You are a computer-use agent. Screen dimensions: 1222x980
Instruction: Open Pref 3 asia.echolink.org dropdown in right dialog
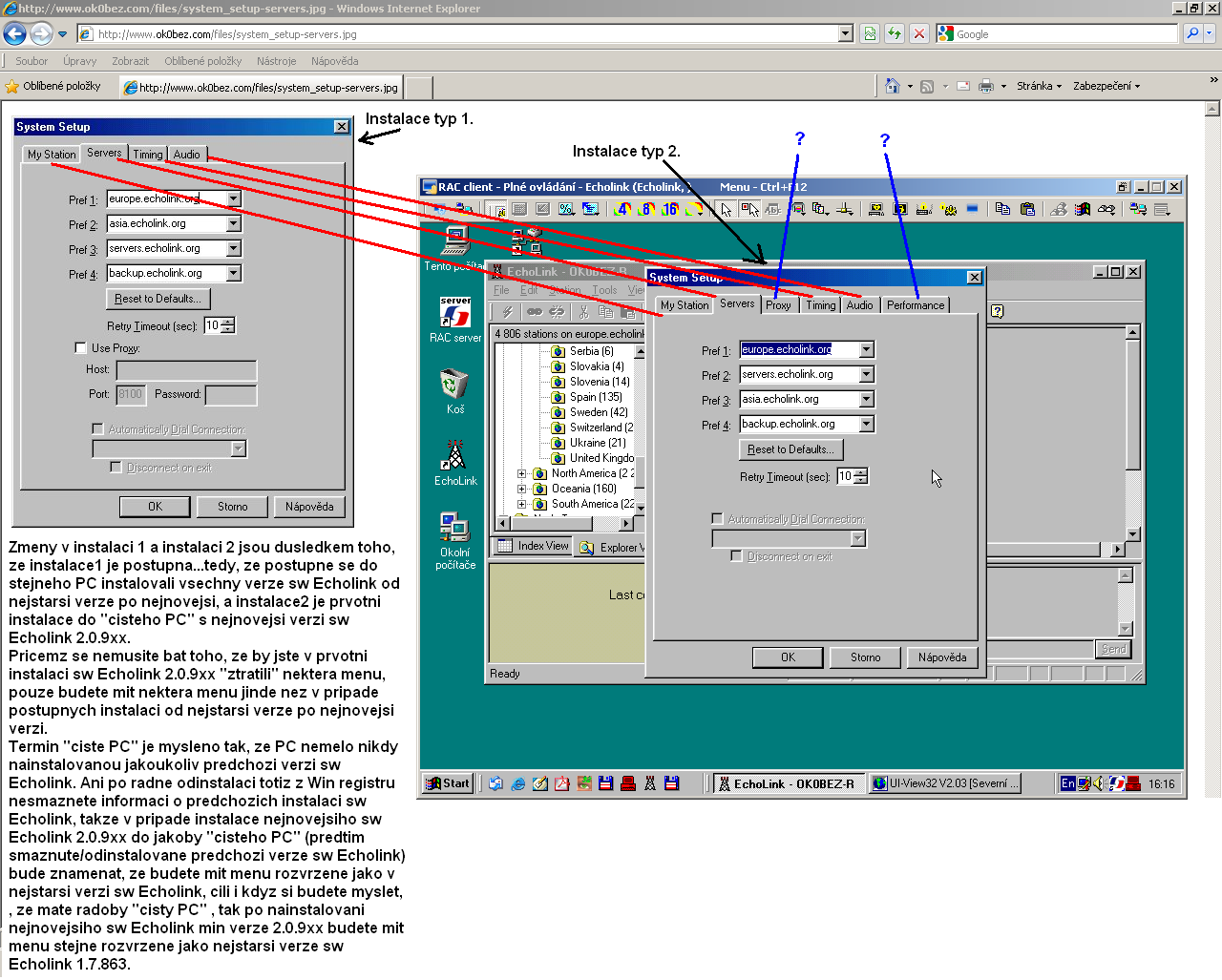867,399
